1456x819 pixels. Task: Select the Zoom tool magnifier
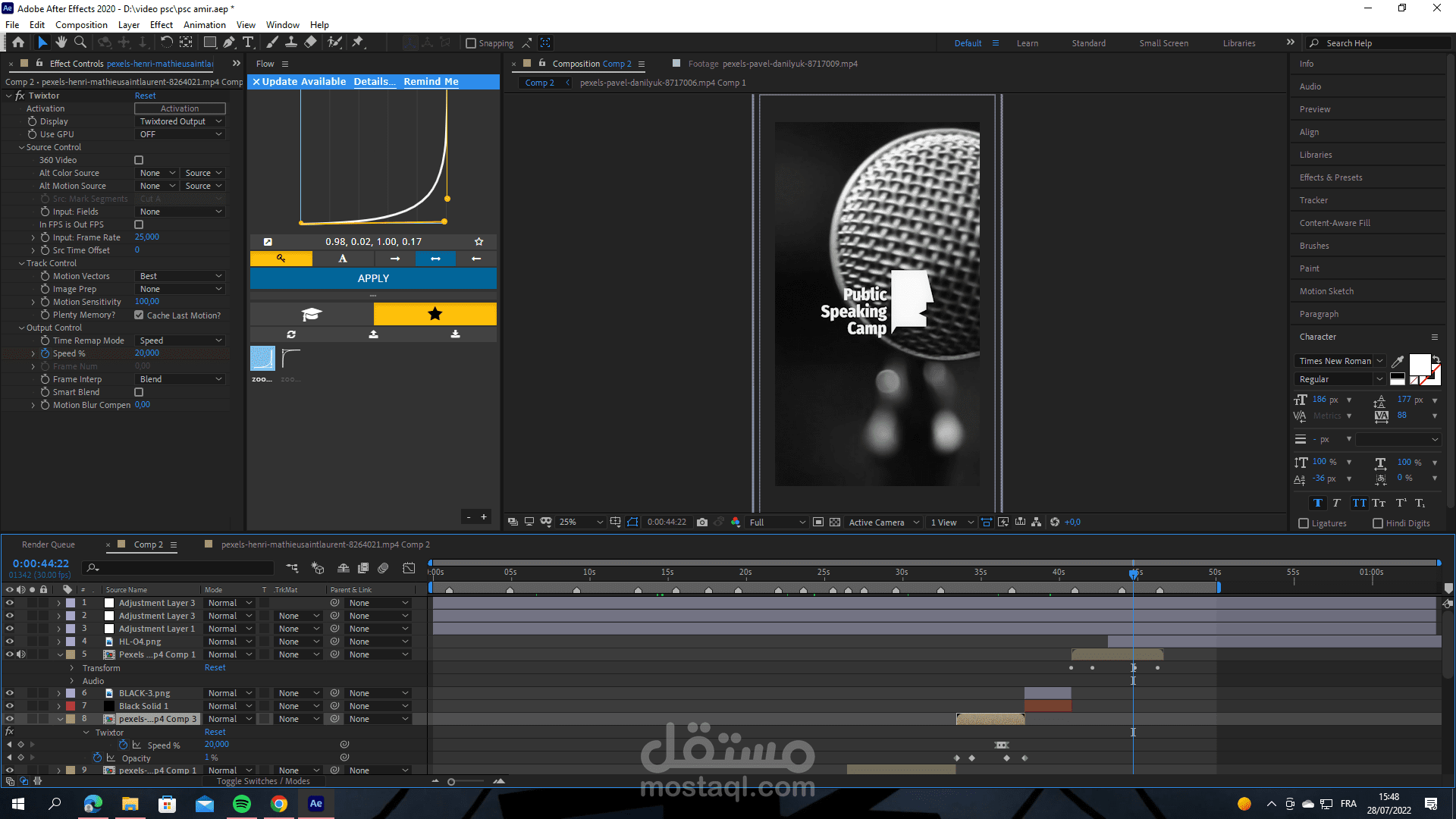(x=80, y=42)
